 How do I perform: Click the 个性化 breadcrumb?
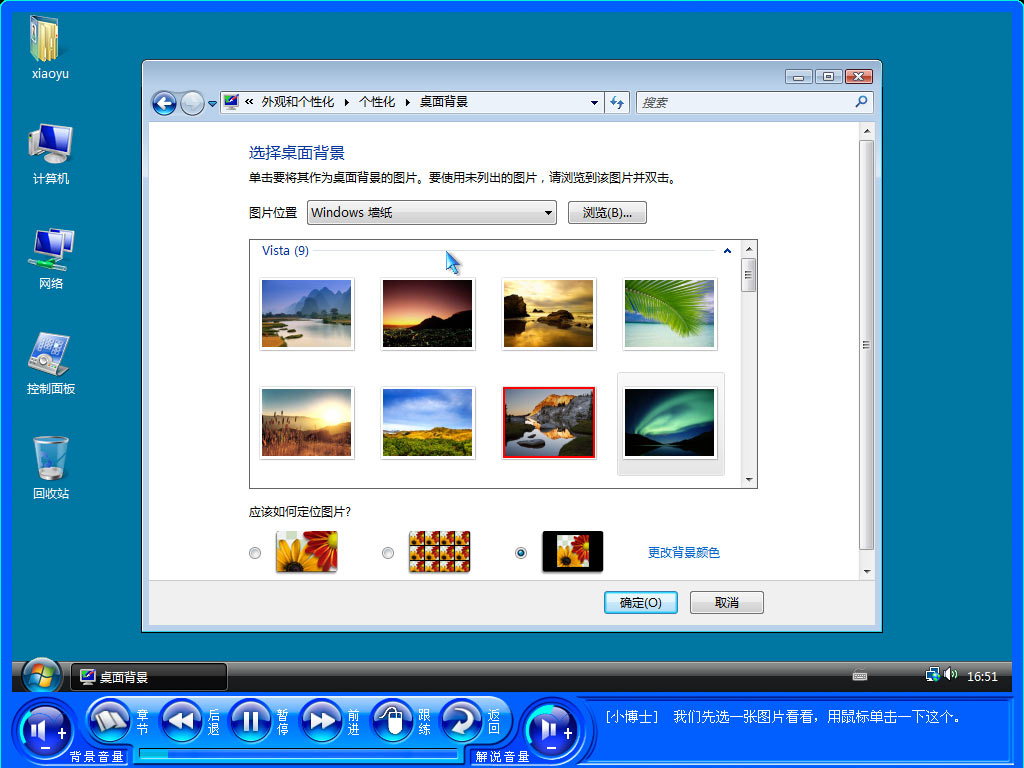coord(377,102)
